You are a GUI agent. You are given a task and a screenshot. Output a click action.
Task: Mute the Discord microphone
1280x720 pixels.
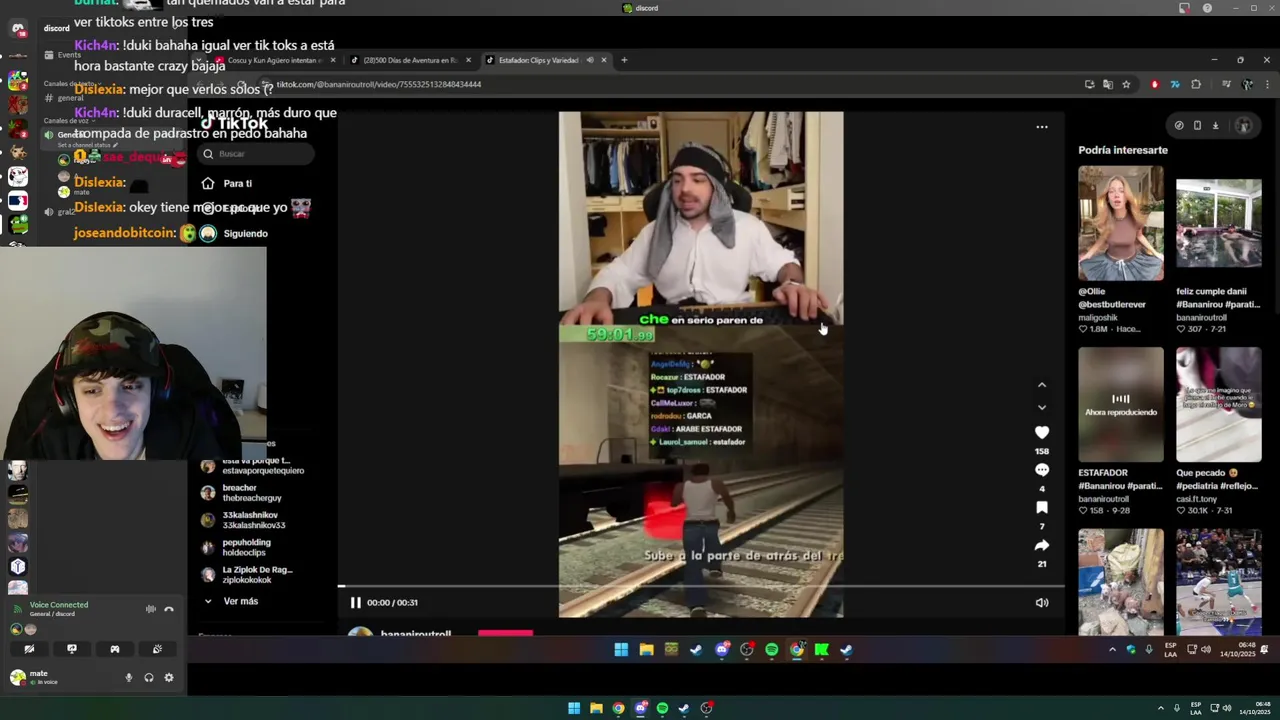(x=128, y=678)
